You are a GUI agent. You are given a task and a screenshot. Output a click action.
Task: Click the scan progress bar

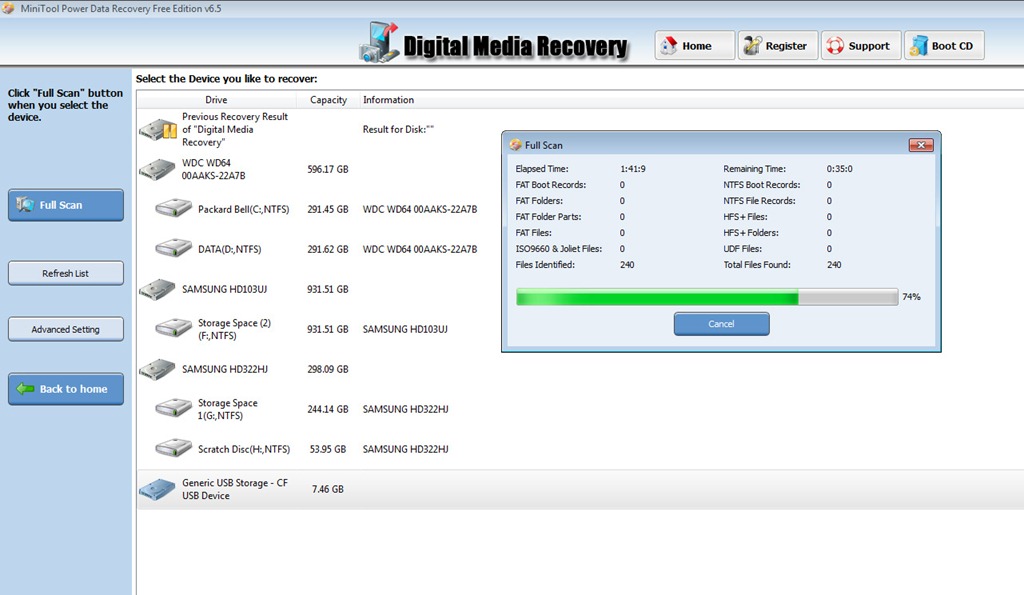(x=707, y=297)
